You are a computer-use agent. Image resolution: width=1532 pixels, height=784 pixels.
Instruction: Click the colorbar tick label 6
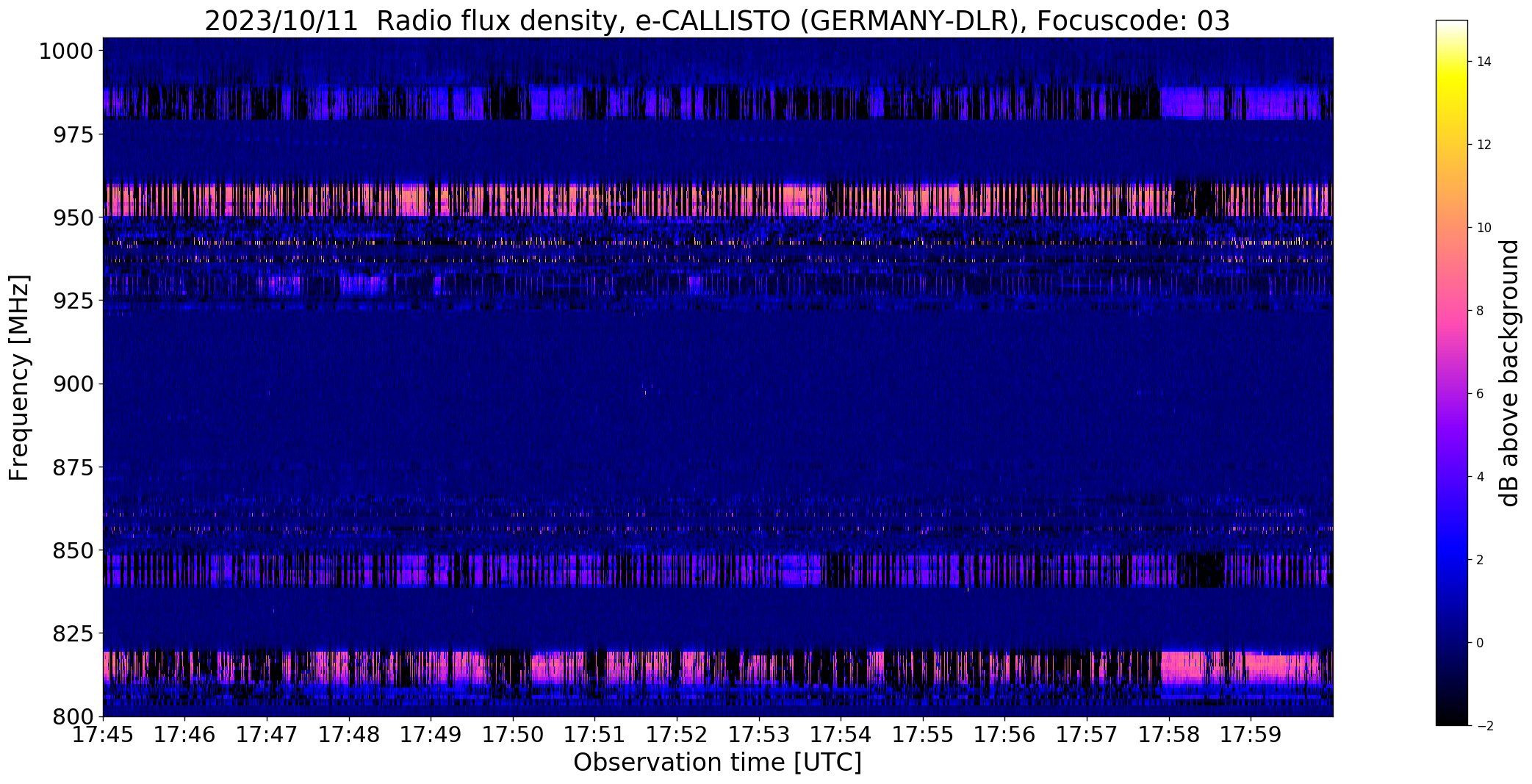click(1481, 394)
